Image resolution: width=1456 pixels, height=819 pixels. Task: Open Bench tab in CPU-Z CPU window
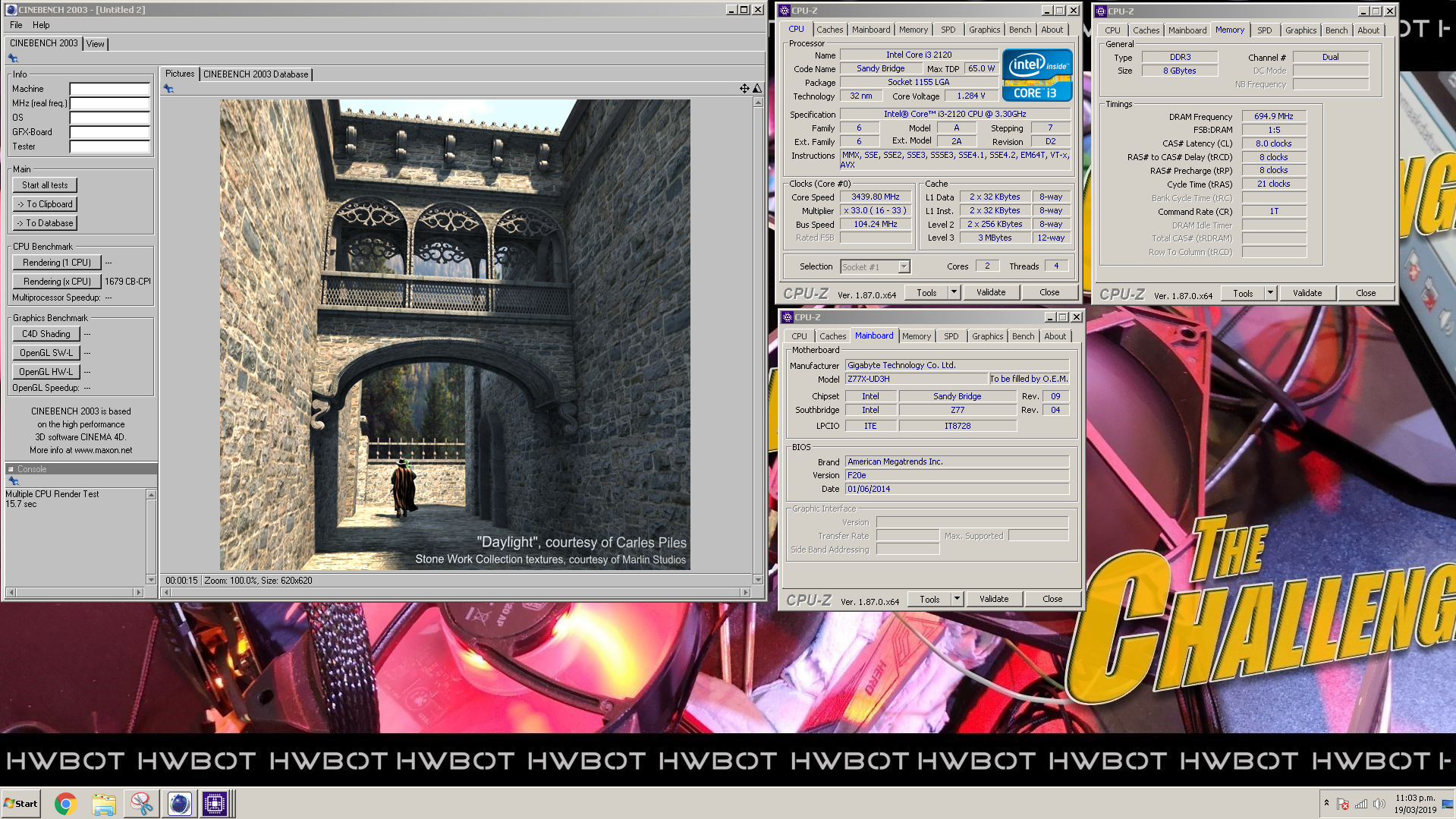(1020, 30)
